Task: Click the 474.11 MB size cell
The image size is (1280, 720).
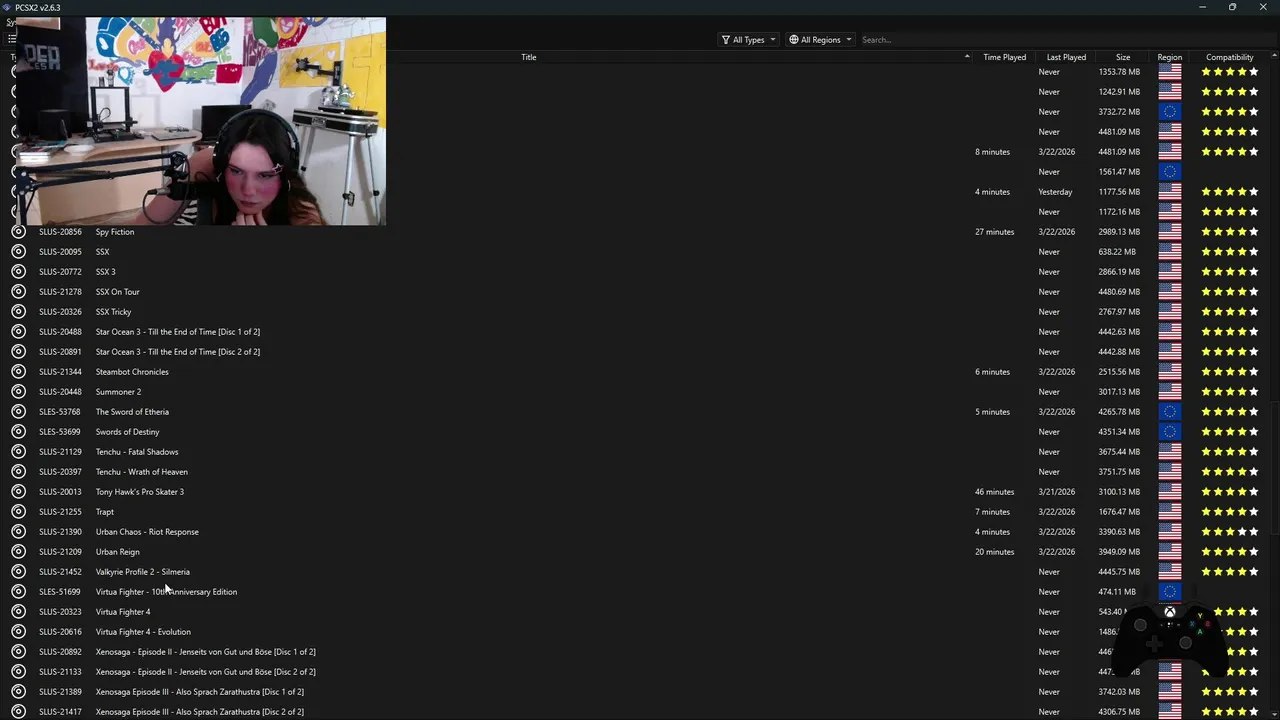Action: pyautogui.click(x=1117, y=591)
